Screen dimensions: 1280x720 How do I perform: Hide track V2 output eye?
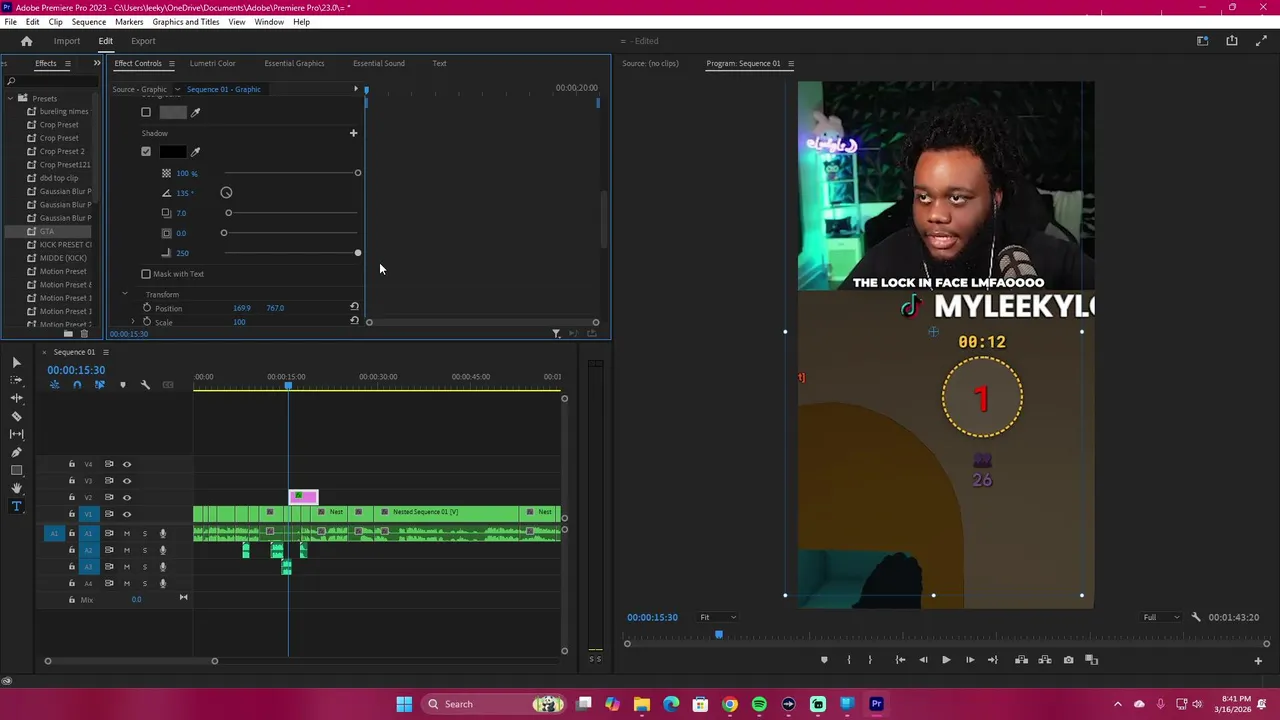127,497
